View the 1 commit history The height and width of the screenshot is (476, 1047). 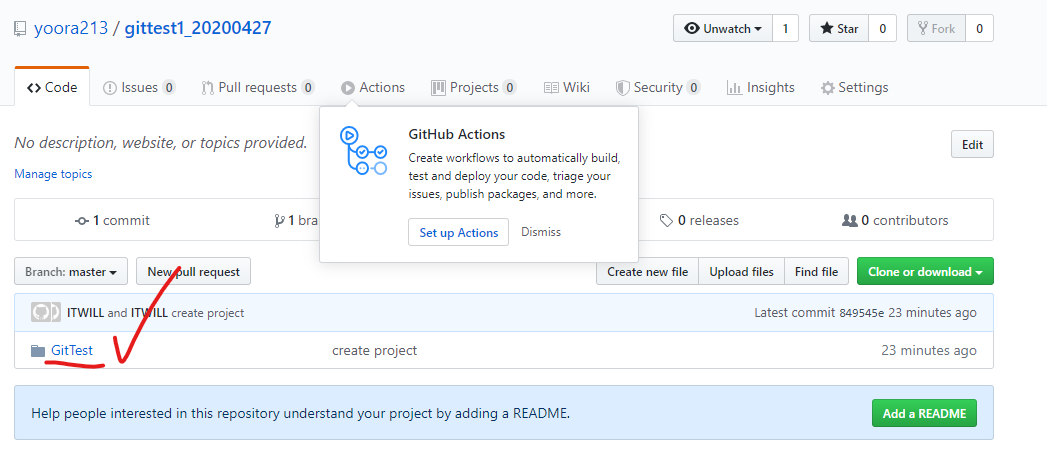pyautogui.click(x=112, y=220)
